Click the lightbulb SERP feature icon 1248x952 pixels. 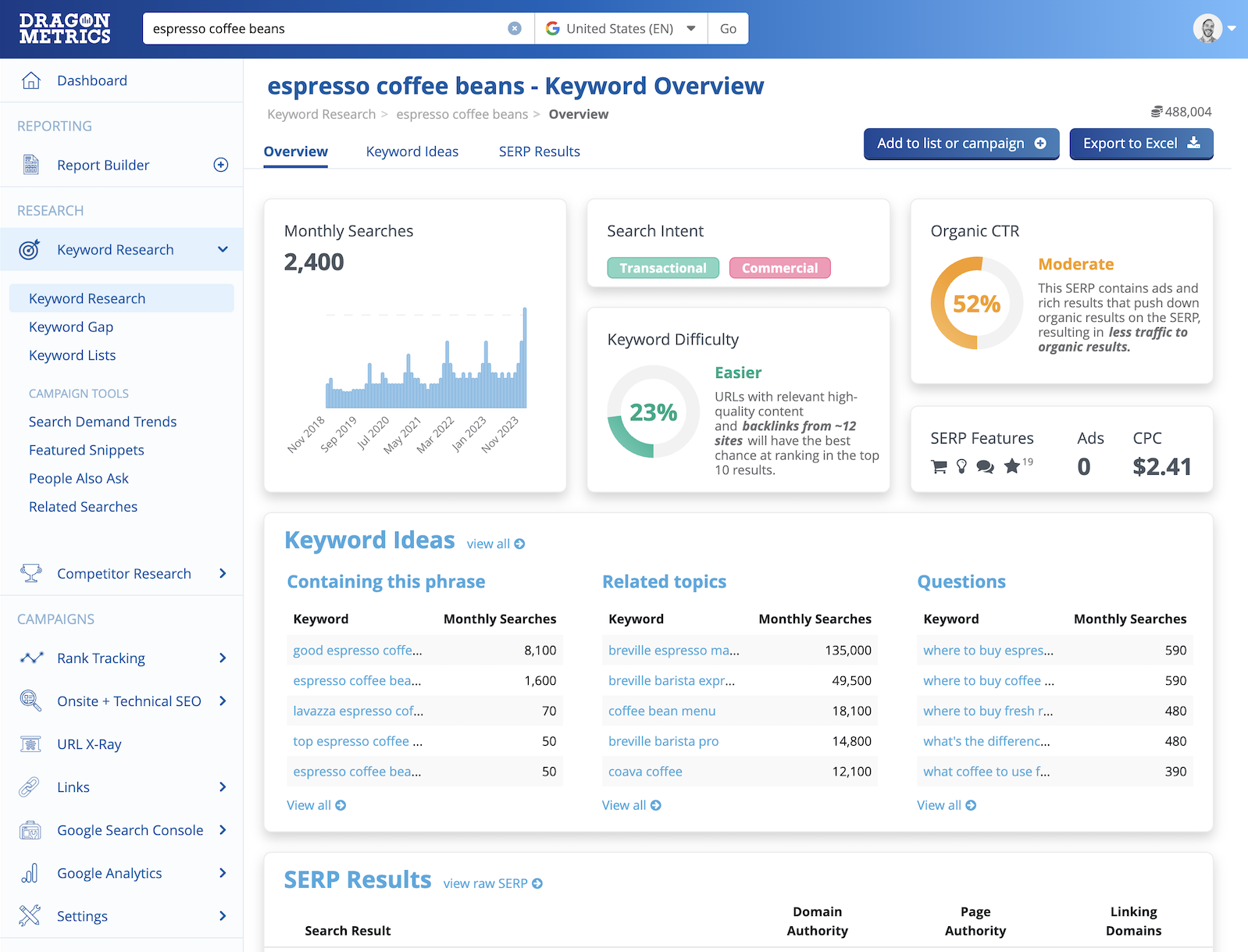click(961, 467)
